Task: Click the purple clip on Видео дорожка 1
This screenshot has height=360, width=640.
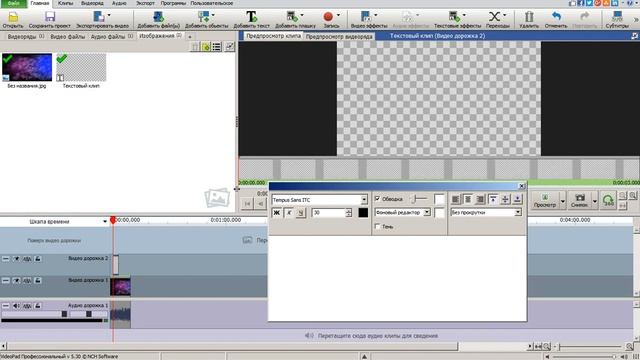Action: point(120,287)
